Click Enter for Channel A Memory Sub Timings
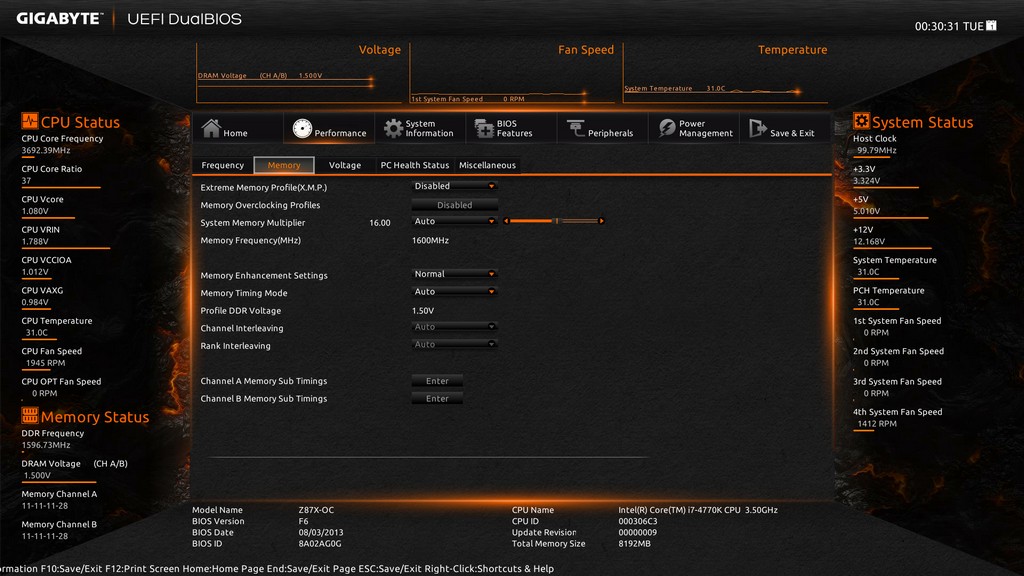 click(437, 381)
